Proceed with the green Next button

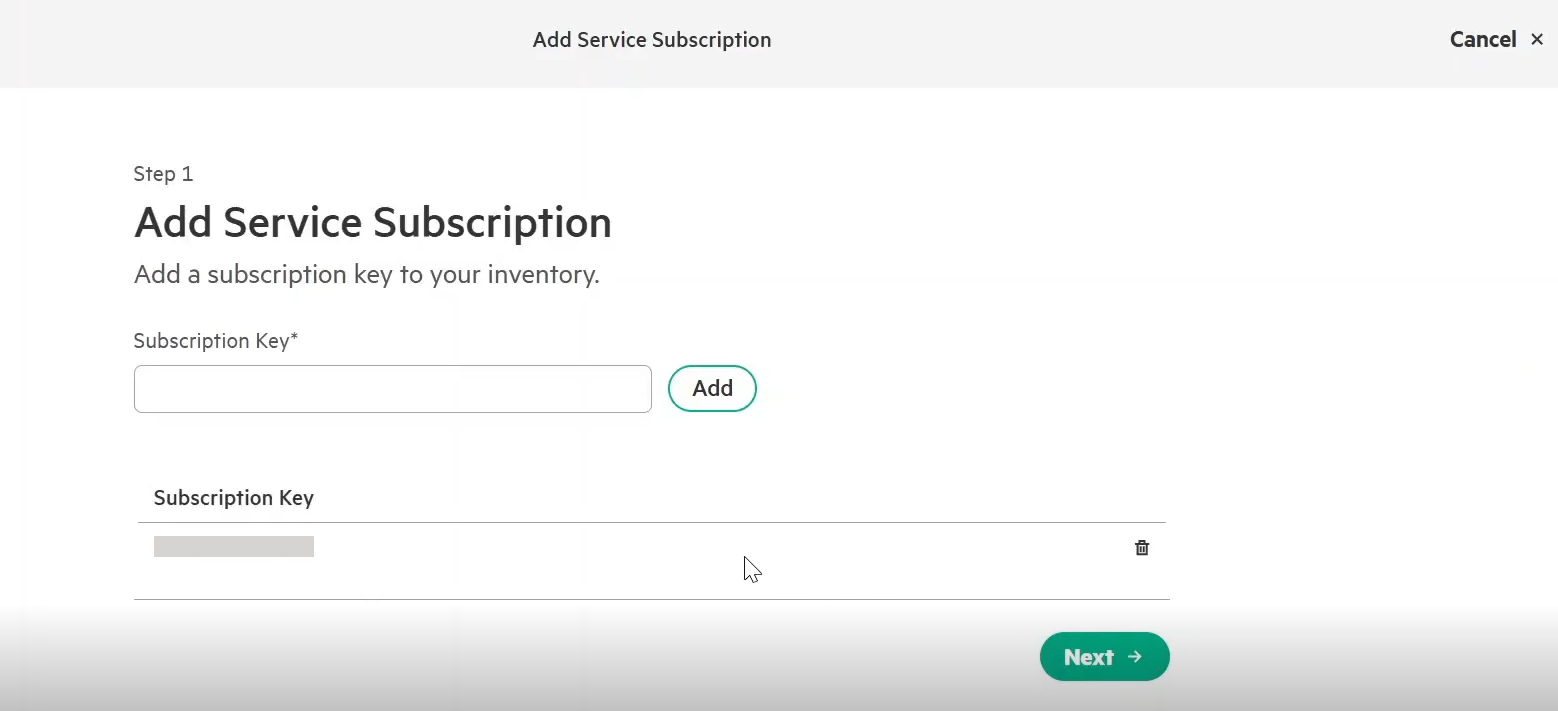coord(1104,657)
